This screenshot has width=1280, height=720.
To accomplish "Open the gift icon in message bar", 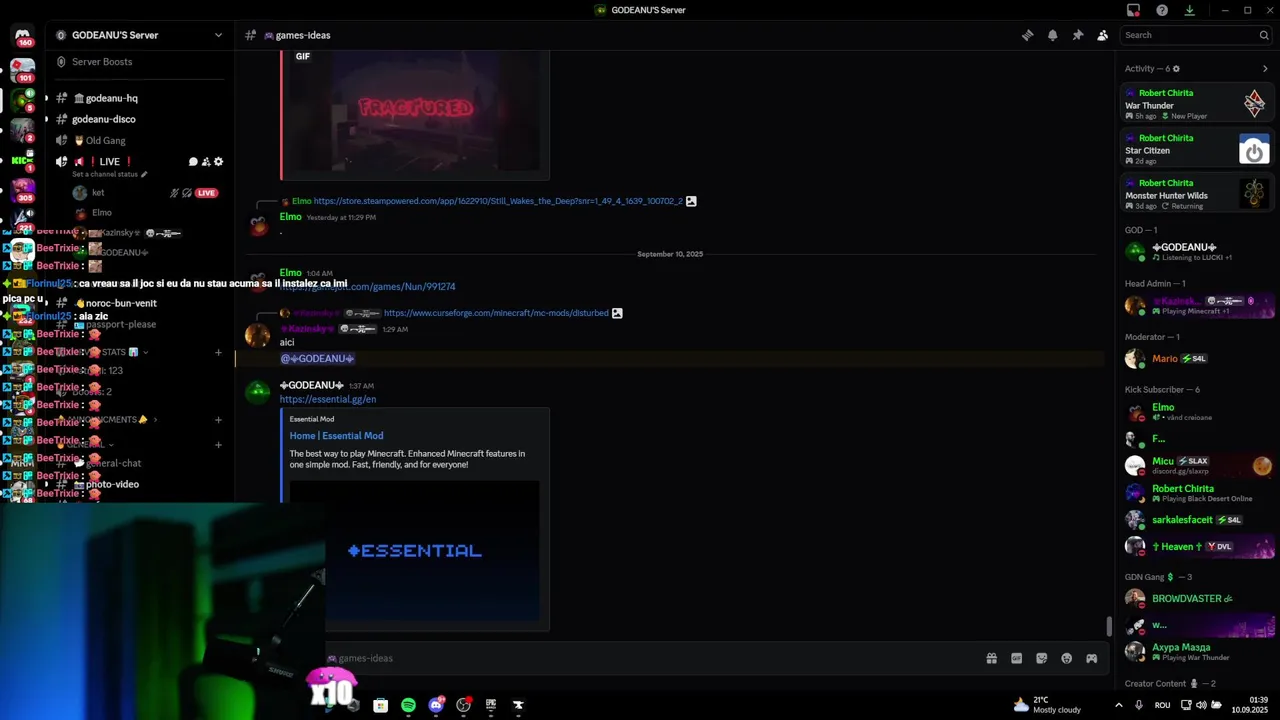I will tap(991, 658).
